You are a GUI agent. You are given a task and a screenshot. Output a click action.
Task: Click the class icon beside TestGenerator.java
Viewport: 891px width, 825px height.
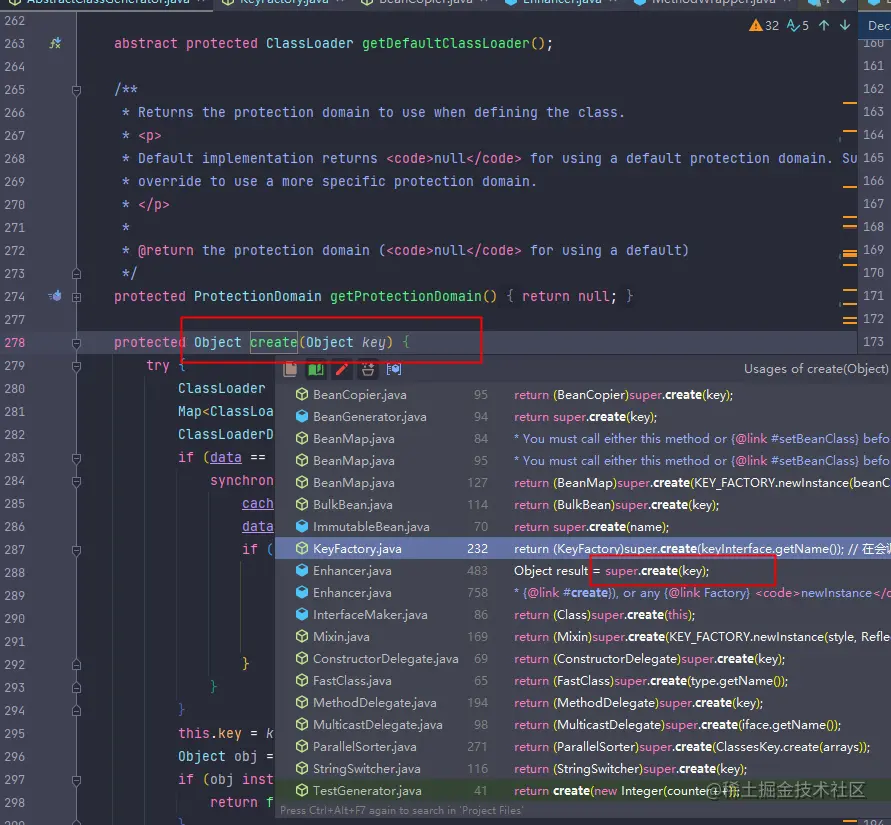(302, 790)
